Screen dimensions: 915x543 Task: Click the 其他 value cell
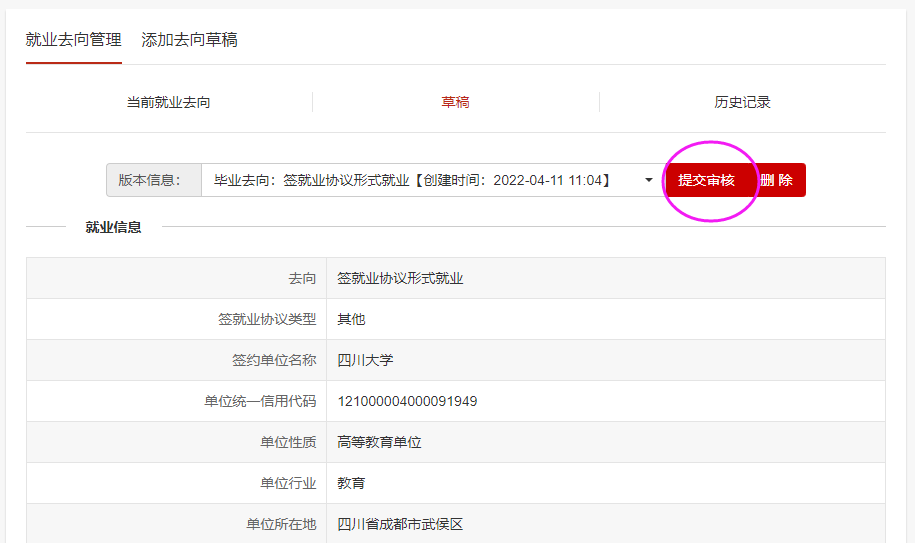pos(351,319)
